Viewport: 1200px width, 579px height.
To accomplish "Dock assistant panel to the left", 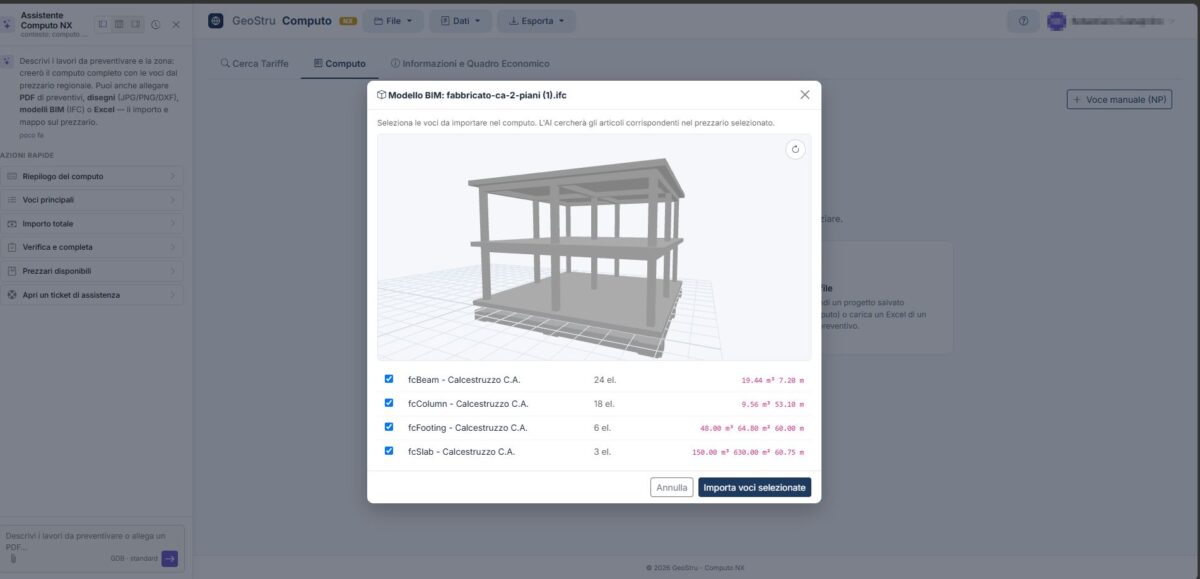I will pyautogui.click(x=102, y=24).
